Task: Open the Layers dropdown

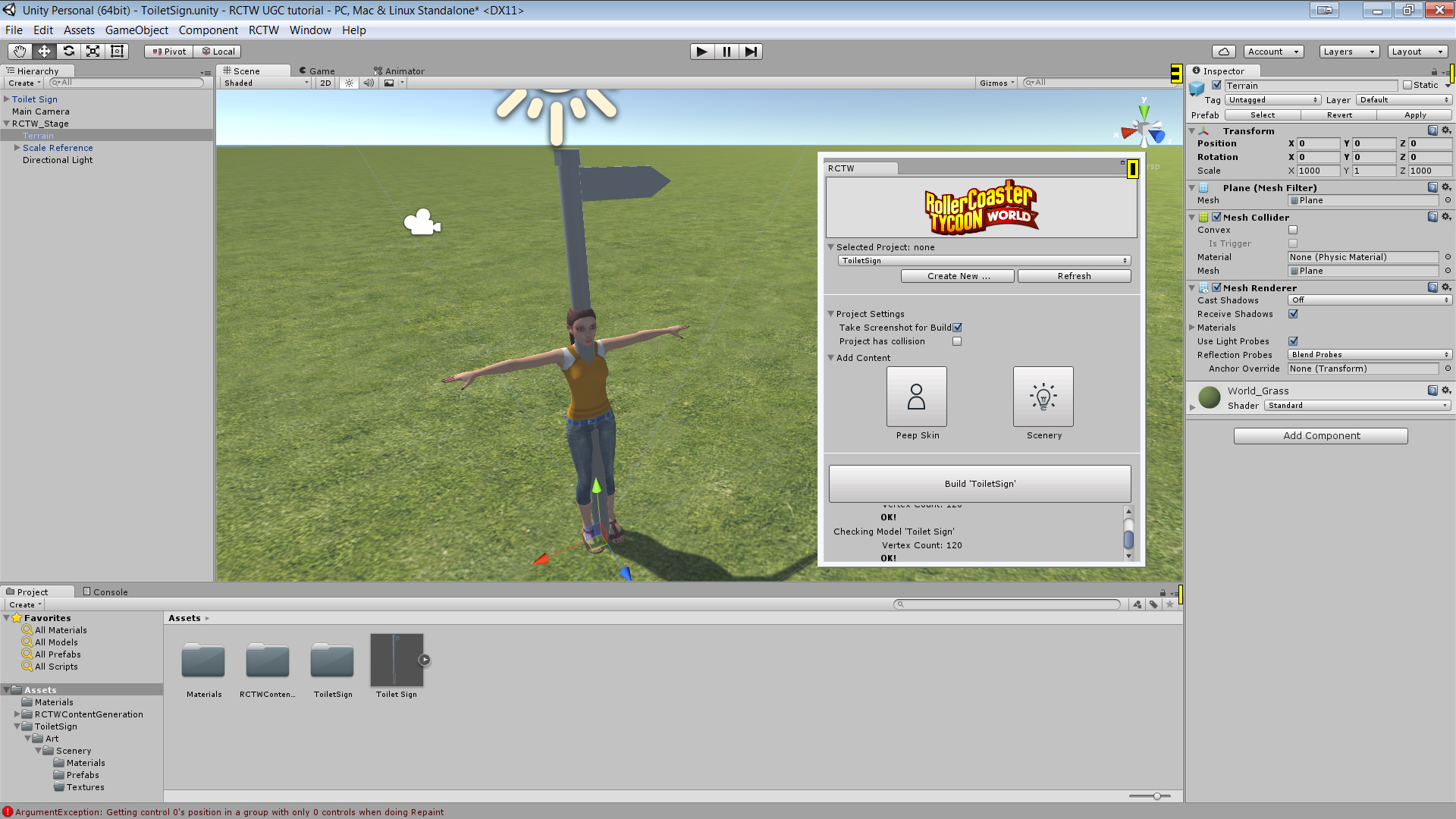Action: [1348, 52]
